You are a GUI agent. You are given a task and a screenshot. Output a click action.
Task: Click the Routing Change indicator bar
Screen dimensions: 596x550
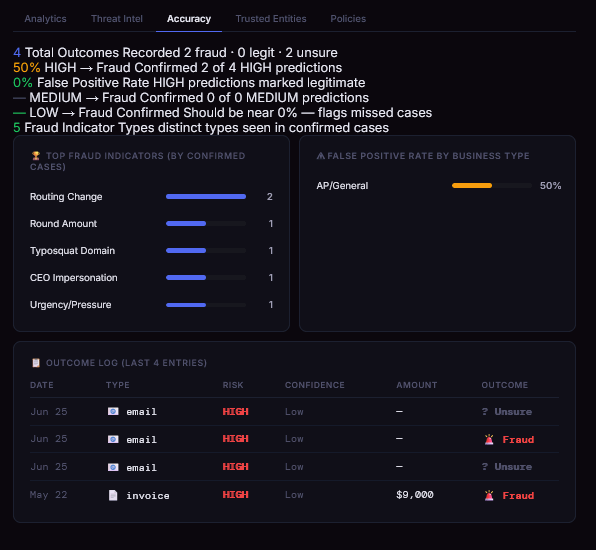(206, 197)
